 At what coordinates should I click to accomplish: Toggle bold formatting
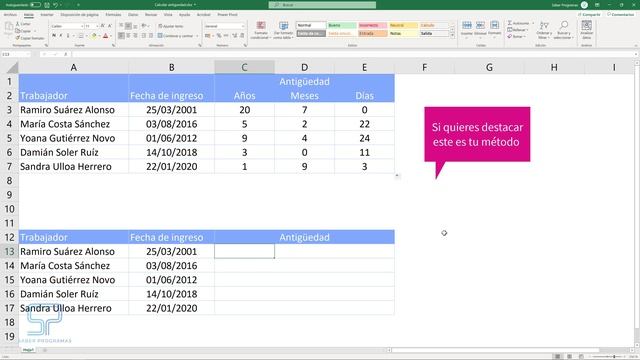[x=53, y=36]
